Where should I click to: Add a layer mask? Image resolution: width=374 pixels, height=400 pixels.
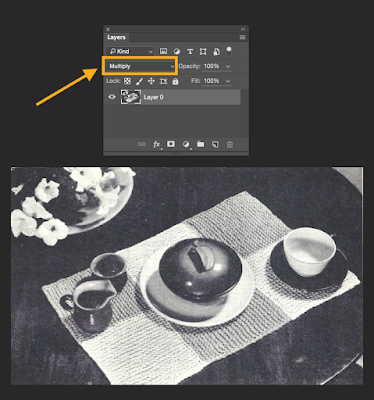click(171, 144)
